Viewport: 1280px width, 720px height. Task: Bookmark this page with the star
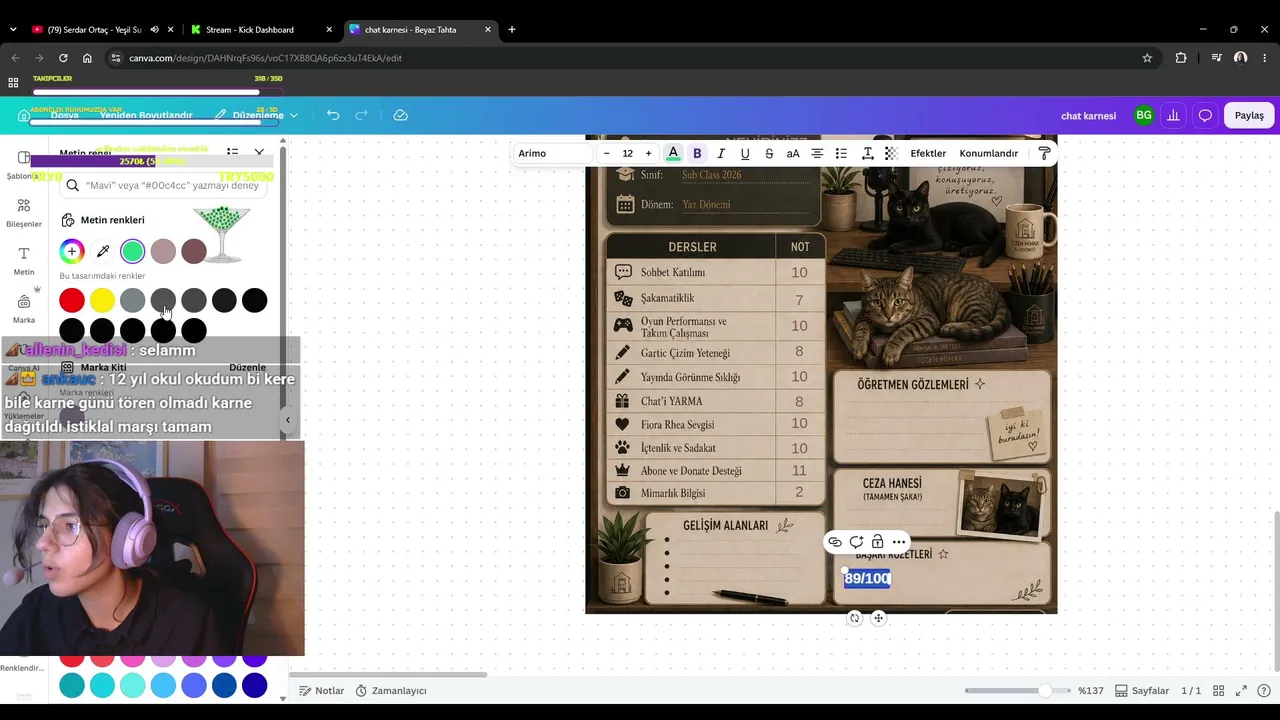tap(1147, 58)
